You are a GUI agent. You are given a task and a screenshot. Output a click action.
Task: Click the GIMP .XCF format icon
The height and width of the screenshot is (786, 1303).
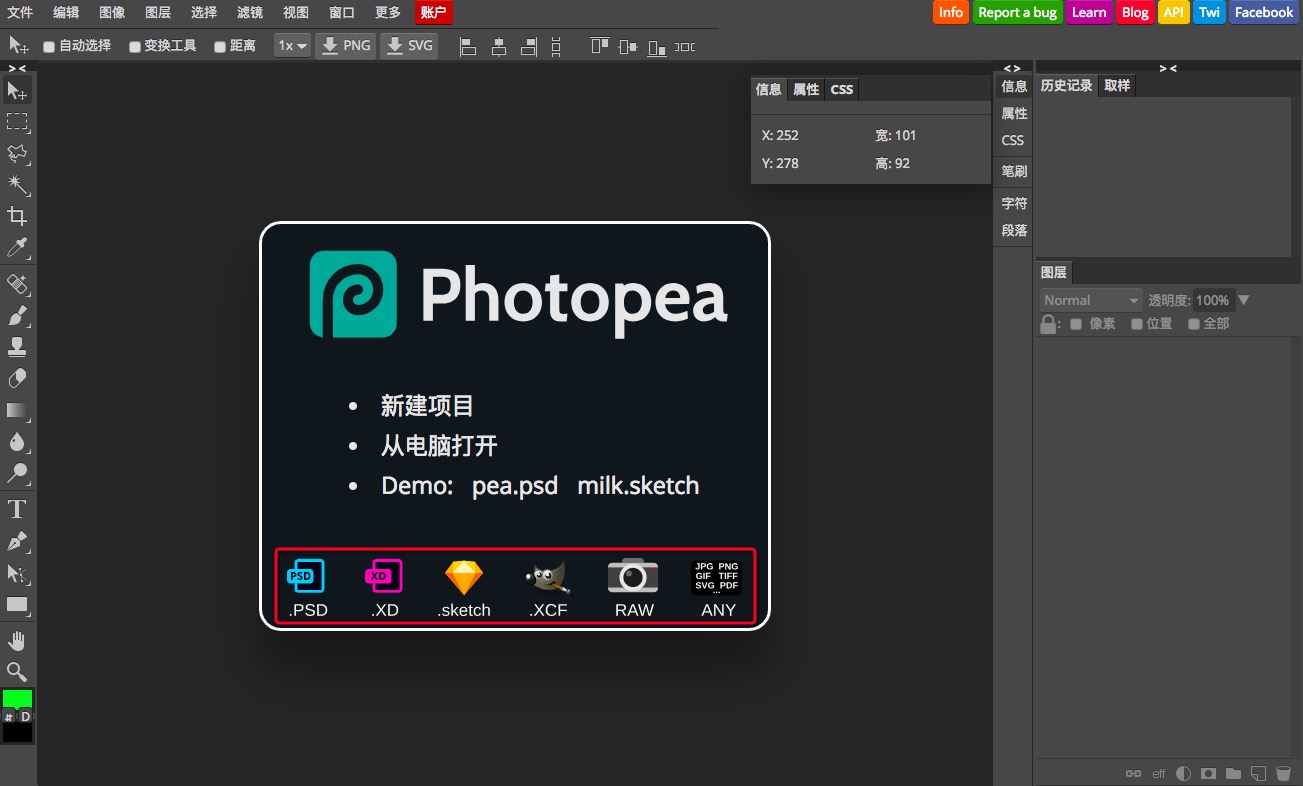point(547,577)
